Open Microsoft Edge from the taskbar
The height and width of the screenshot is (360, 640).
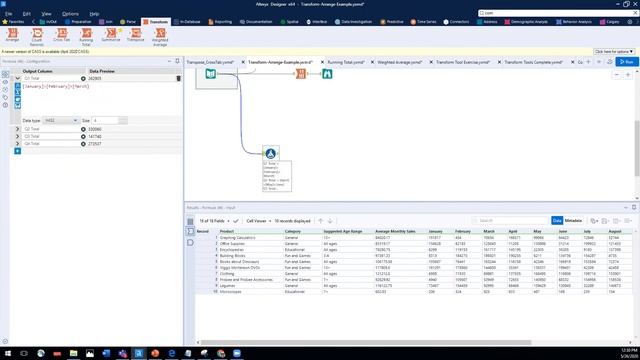pyautogui.click(x=171, y=353)
